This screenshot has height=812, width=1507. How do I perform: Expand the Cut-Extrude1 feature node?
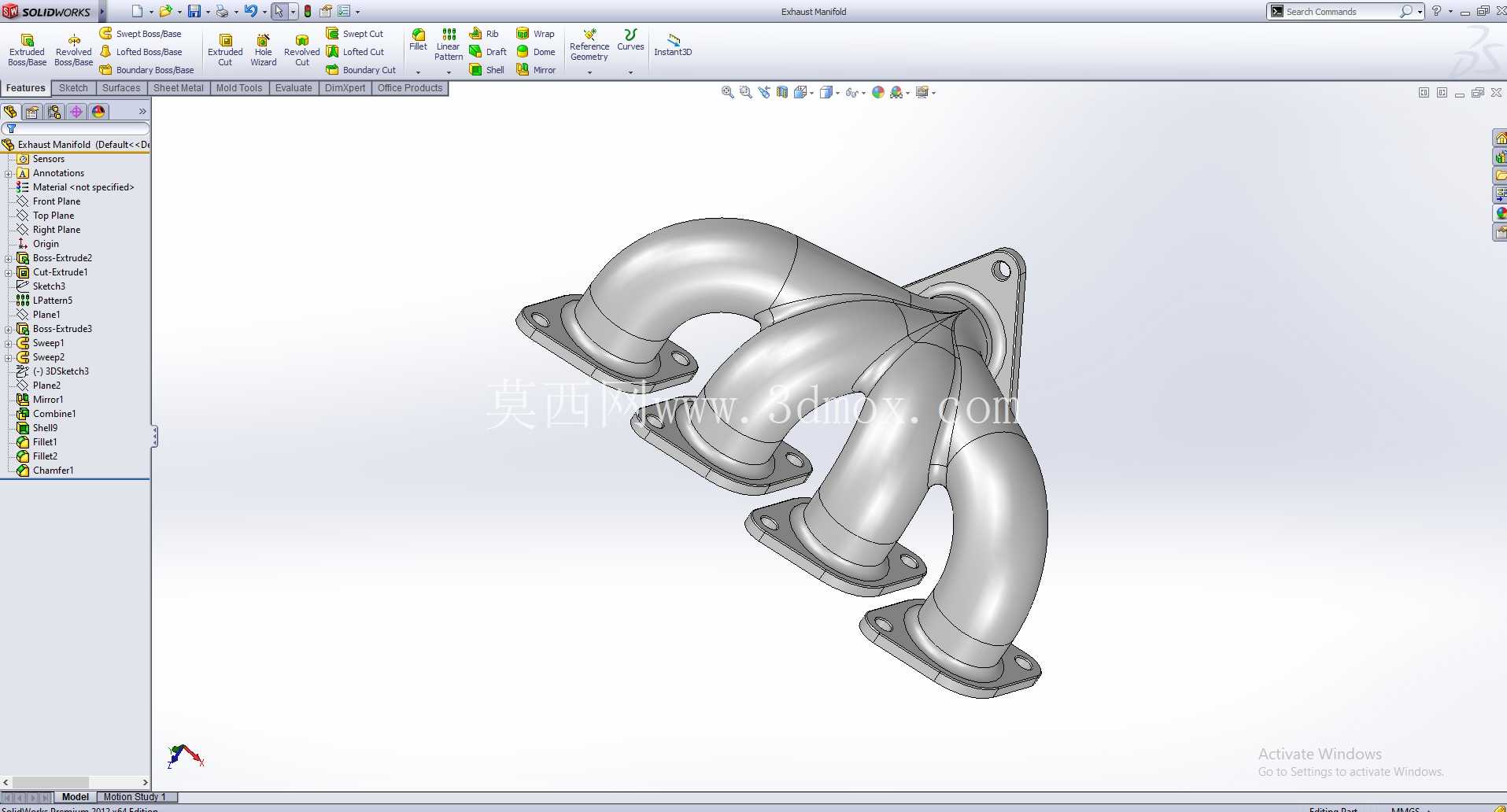click(9, 272)
